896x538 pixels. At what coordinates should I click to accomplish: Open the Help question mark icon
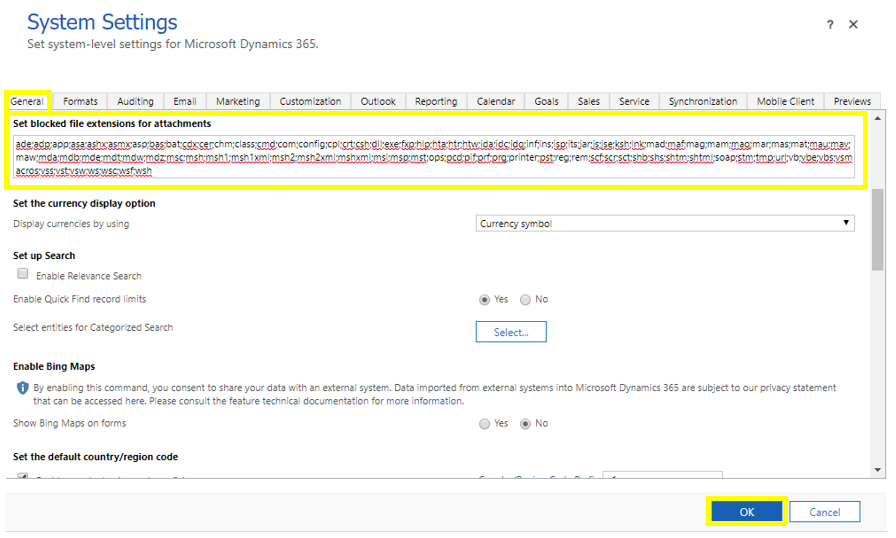pyautogui.click(x=830, y=25)
